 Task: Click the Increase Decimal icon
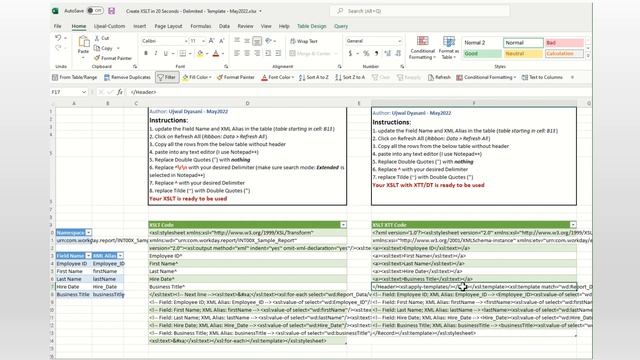[x=387, y=53]
